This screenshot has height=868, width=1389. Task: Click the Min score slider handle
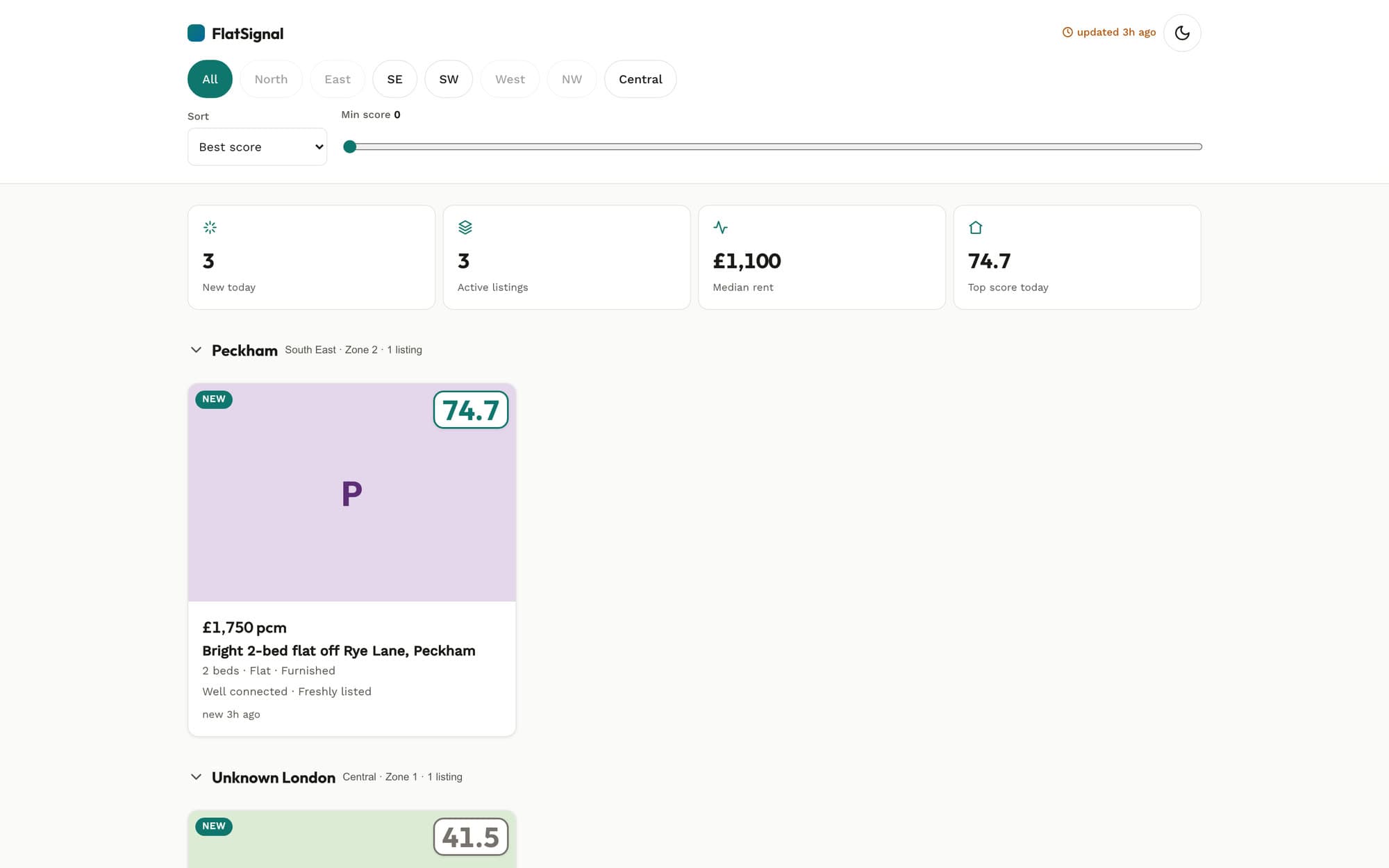350,147
